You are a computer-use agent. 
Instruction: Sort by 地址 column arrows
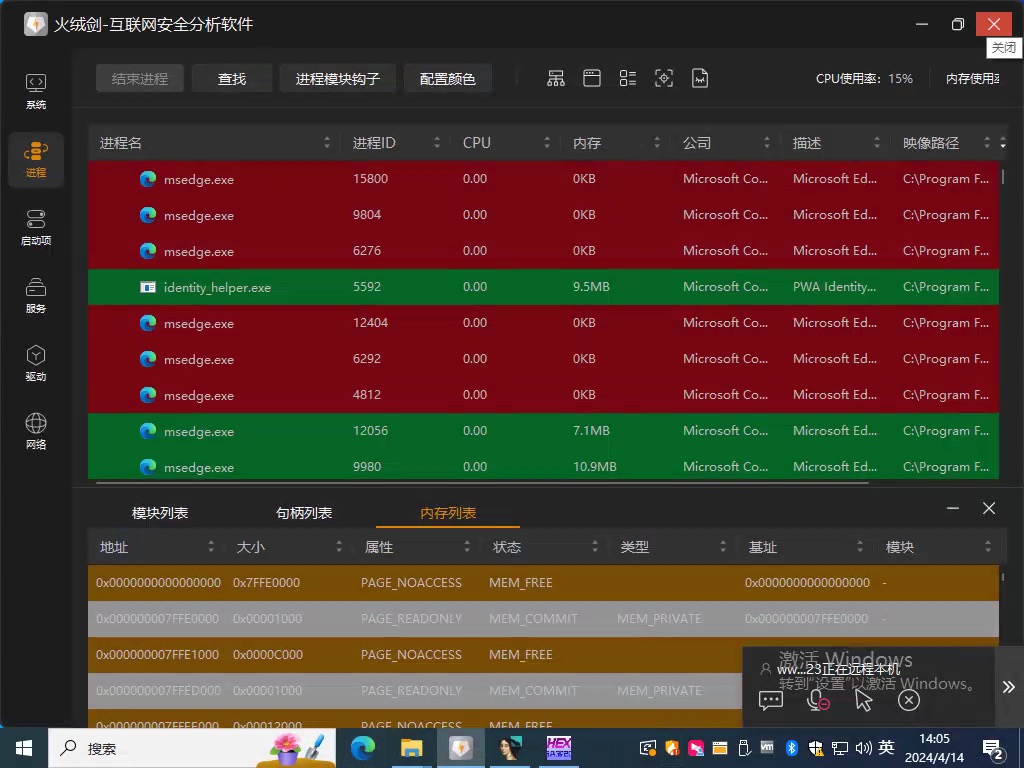211,547
